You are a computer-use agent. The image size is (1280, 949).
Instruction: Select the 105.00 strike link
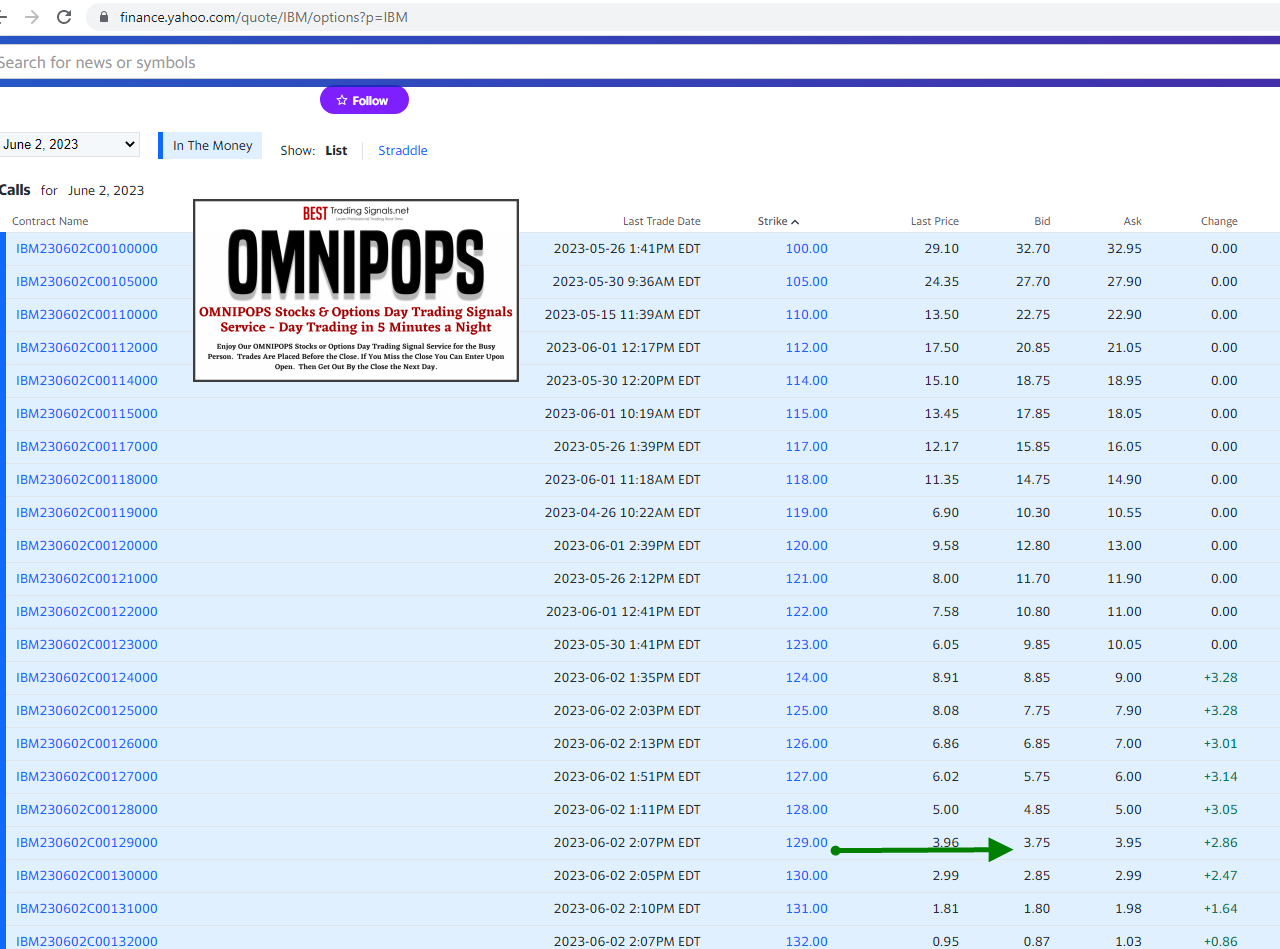coord(807,282)
